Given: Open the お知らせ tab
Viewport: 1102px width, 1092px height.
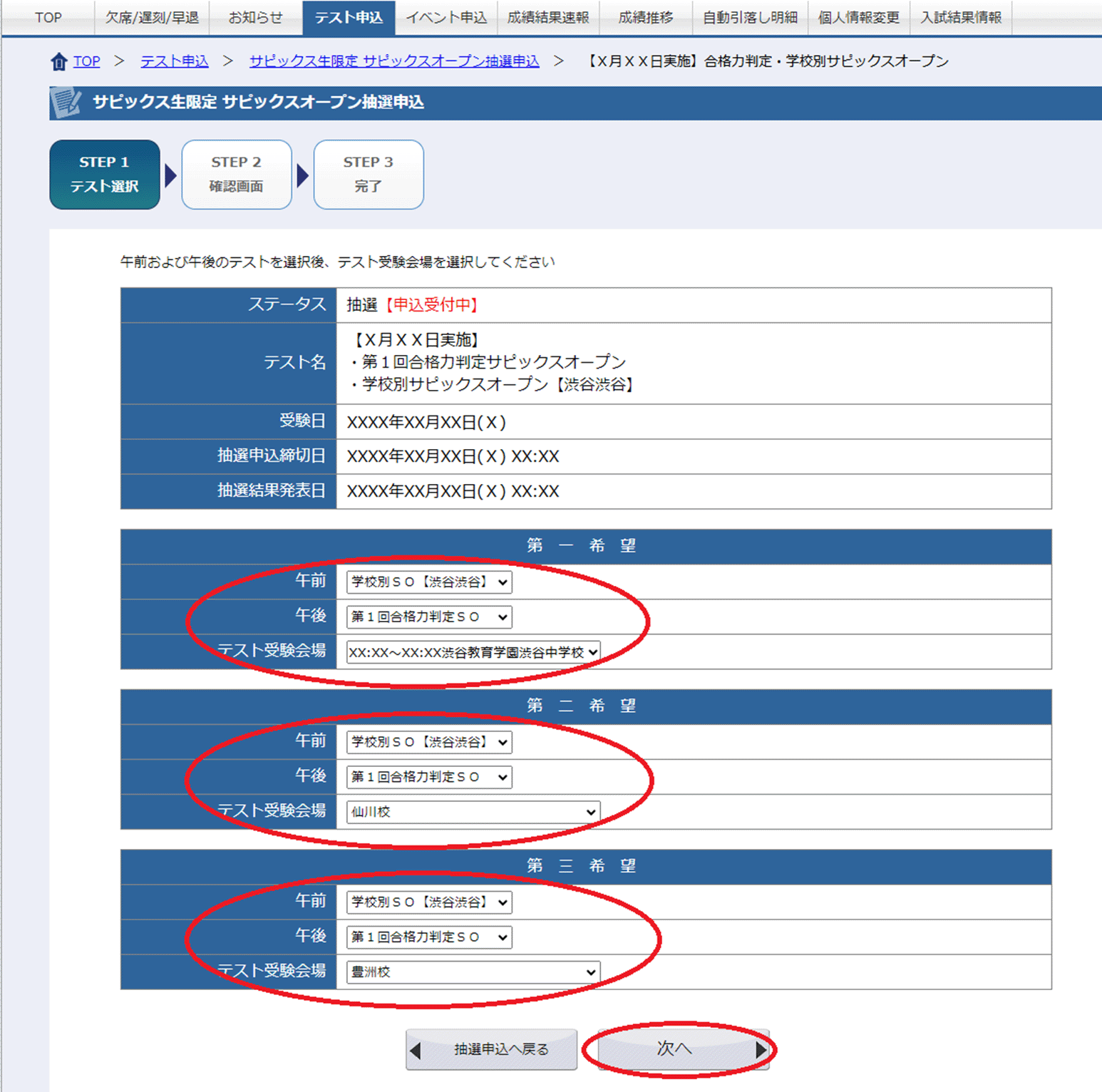Looking at the screenshot, I should point(255,18).
